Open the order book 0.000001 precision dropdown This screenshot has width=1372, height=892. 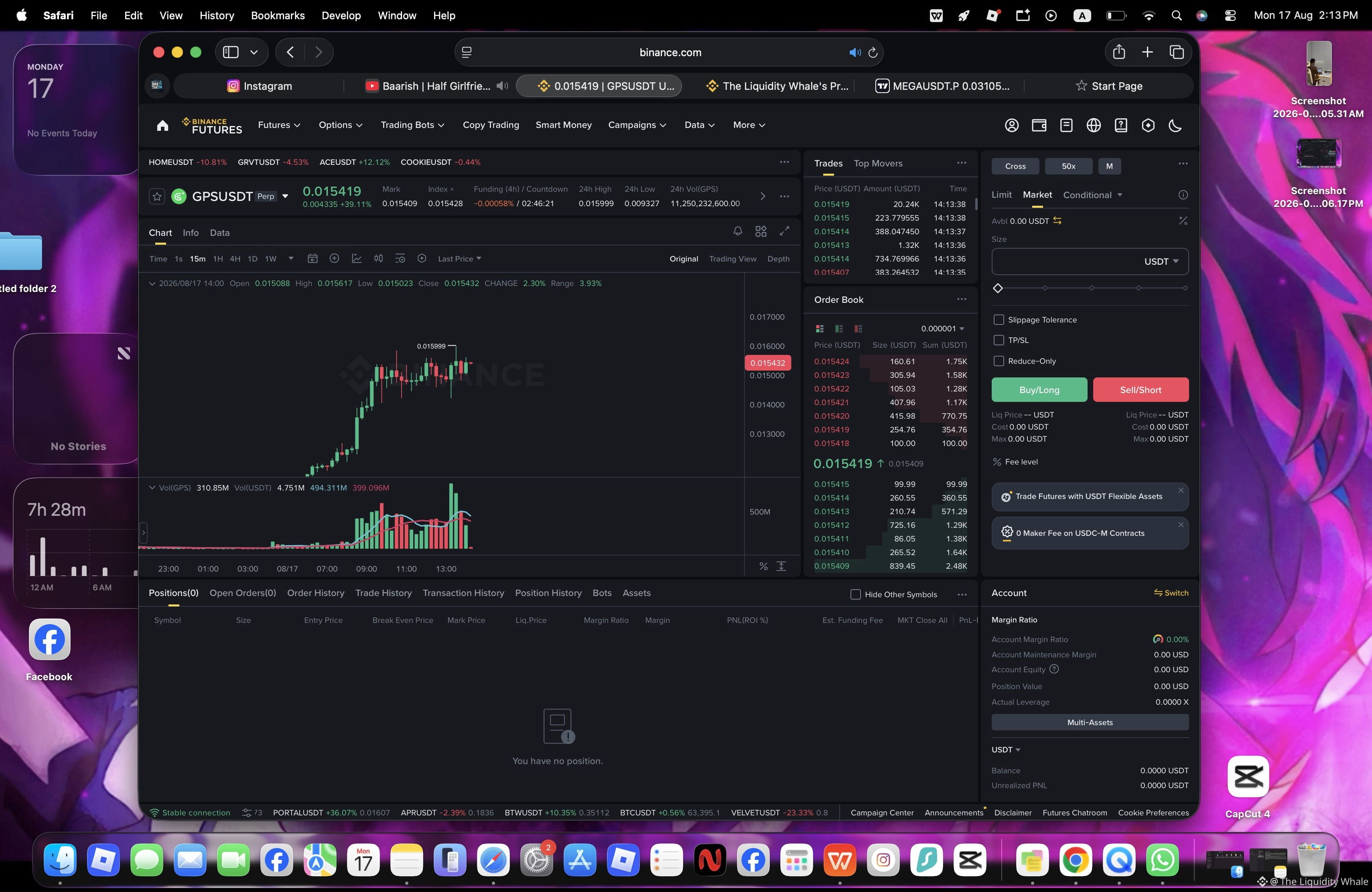coord(942,328)
